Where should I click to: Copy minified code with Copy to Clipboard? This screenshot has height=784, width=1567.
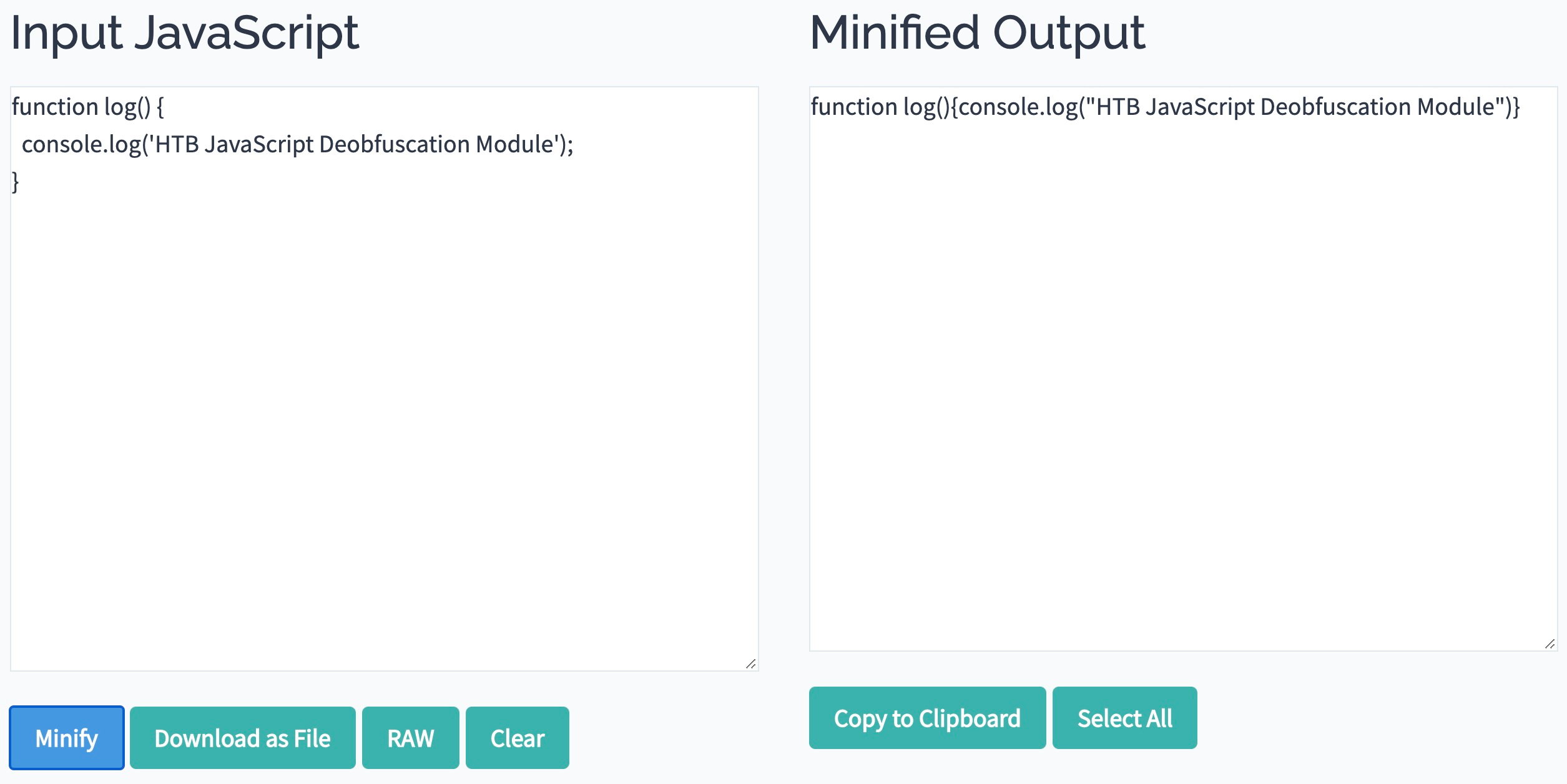coord(928,718)
